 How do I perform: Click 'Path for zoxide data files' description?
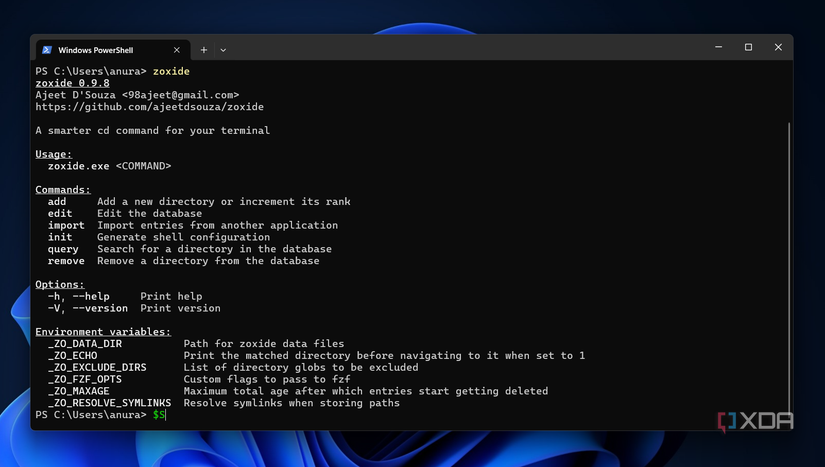pos(264,344)
